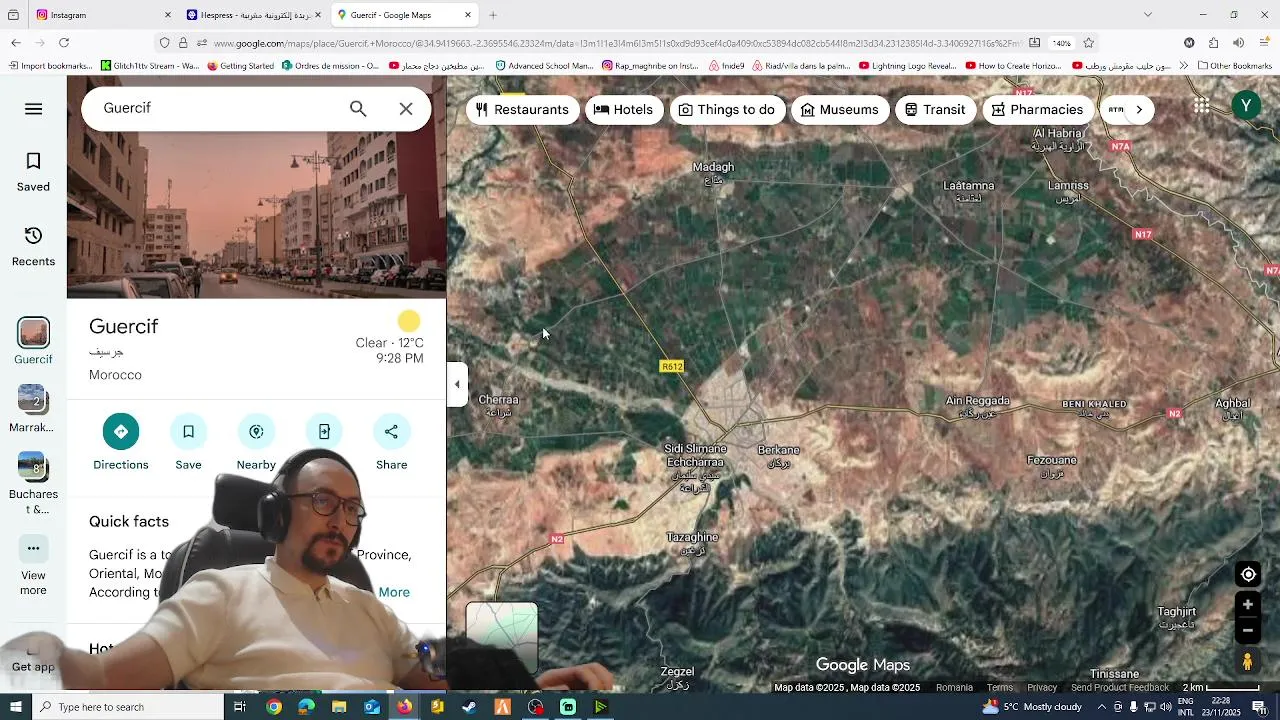Open the Google Maps hamburger menu
The width and height of the screenshot is (1280, 720).
(33, 109)
